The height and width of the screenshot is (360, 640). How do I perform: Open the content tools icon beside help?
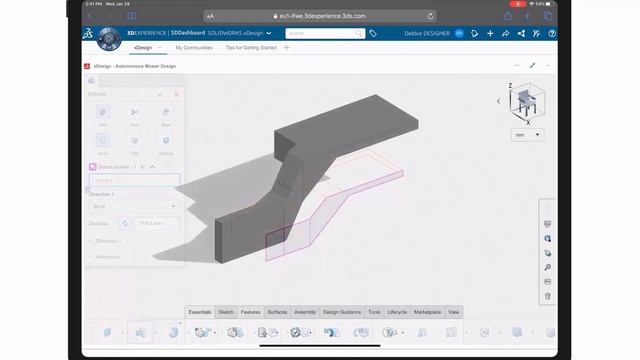pyautogui.click(x=536, y=33)
